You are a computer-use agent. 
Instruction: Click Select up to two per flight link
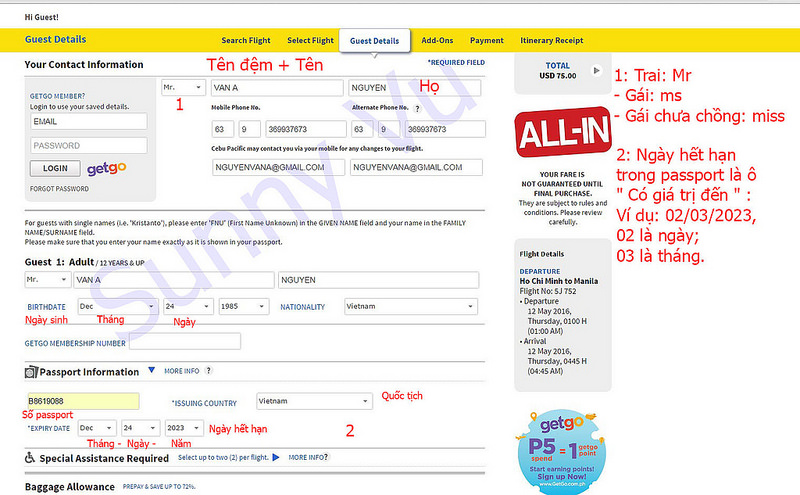(223, 457)
